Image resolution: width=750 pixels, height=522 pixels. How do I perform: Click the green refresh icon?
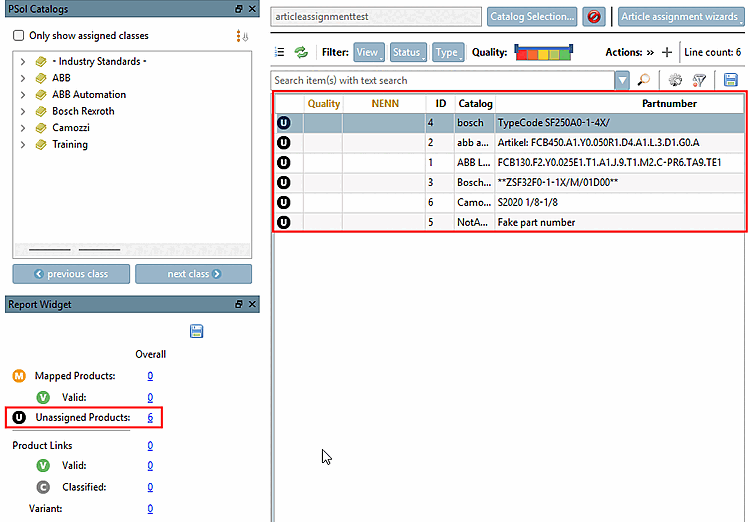coord(301,52)
